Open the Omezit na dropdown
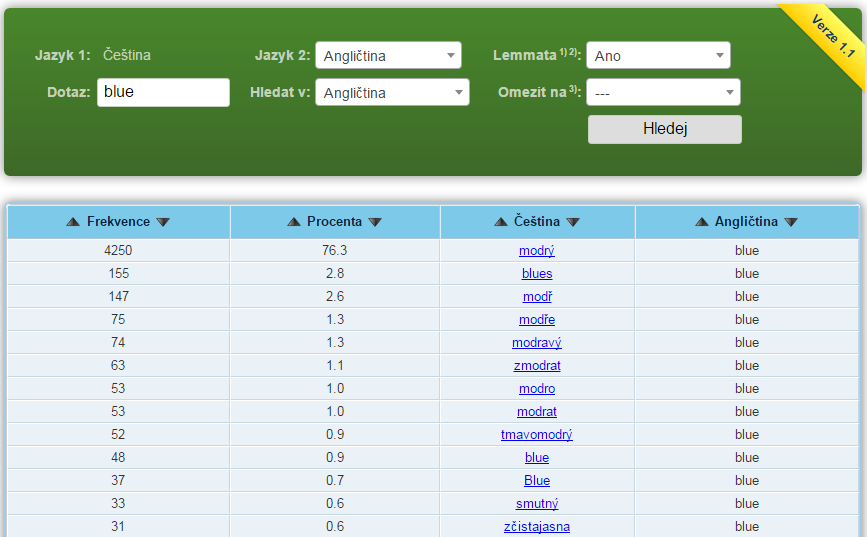 coord(663,93)
